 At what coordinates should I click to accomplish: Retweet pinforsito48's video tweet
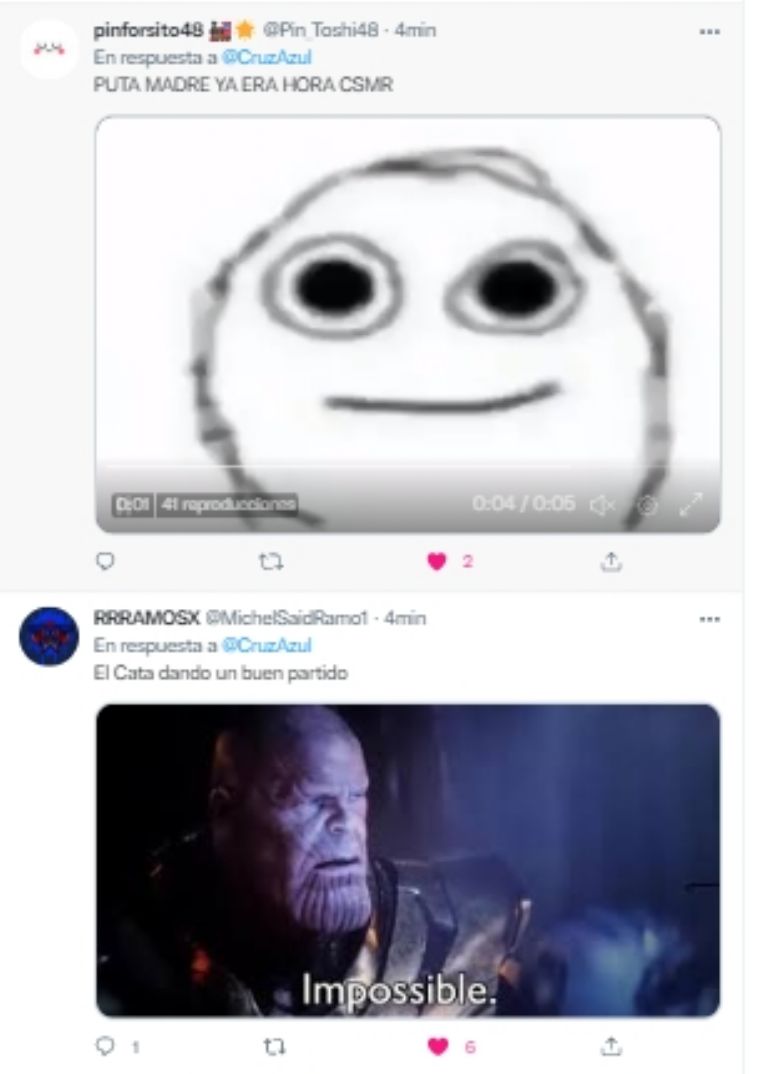coord(271,562)
